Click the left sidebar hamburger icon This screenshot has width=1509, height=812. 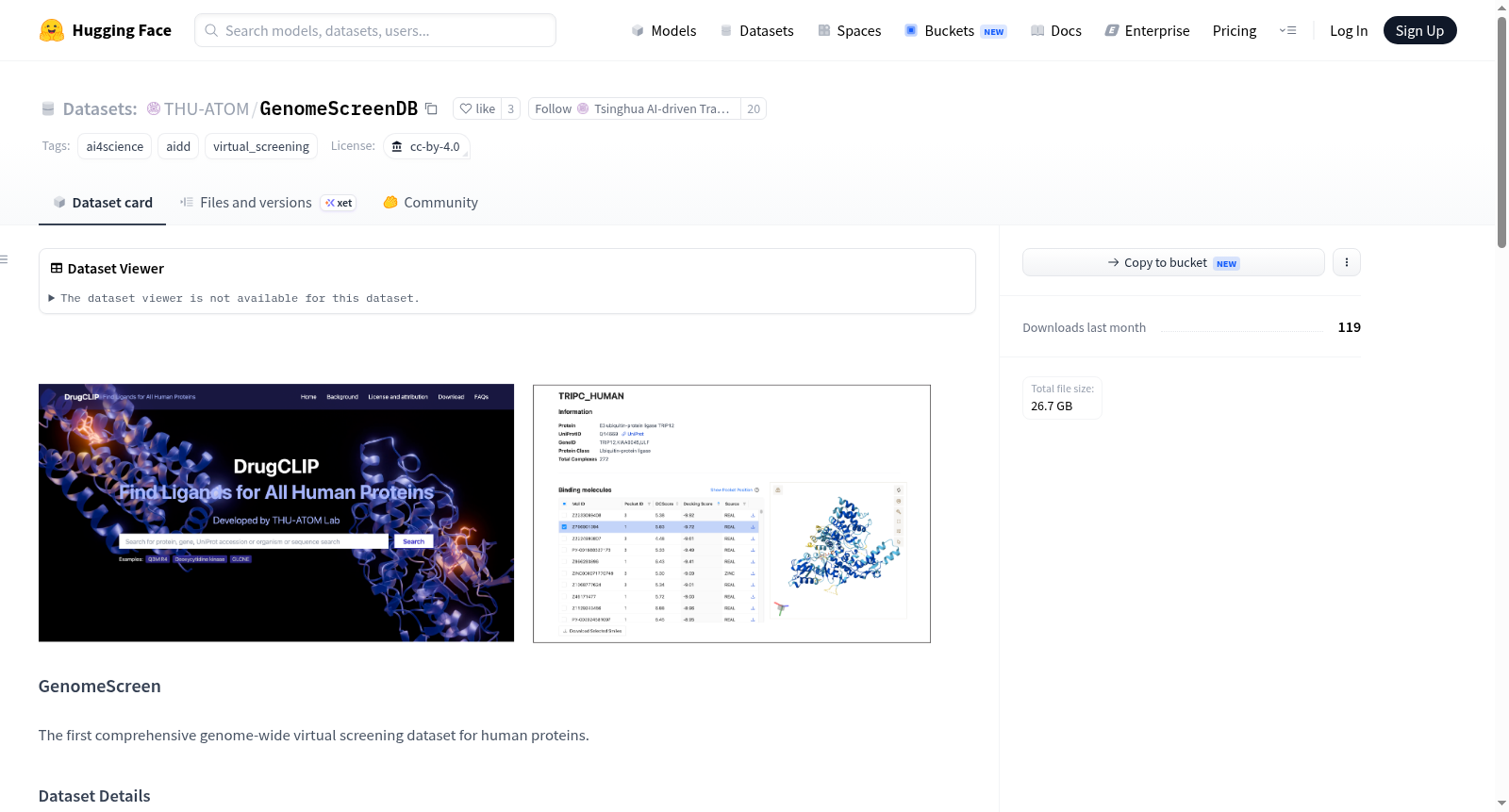5,259
